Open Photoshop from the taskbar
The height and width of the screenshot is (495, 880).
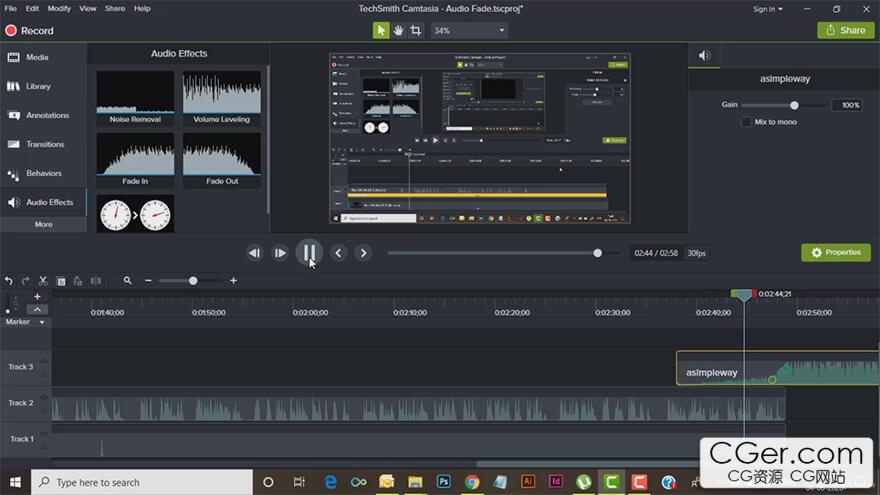point(443,482)
